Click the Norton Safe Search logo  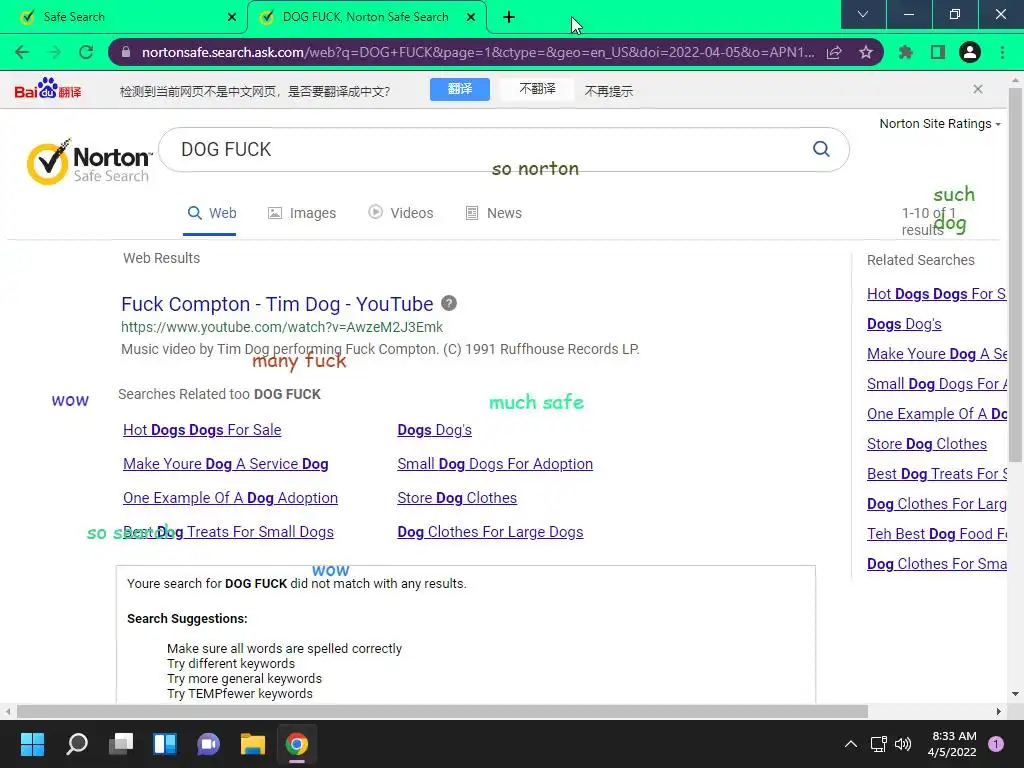click(x=88, y=161)
